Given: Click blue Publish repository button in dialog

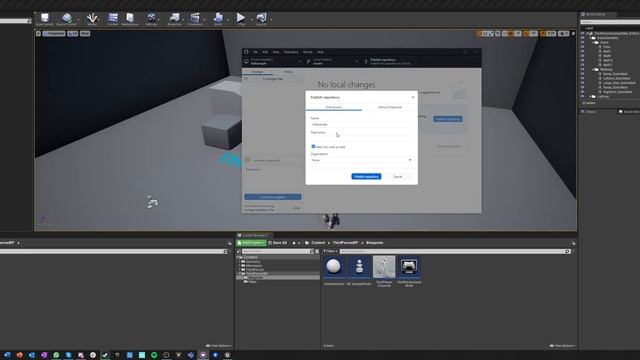Looking at the screenshot, I should pyautogui.click(x=366, y=176).
